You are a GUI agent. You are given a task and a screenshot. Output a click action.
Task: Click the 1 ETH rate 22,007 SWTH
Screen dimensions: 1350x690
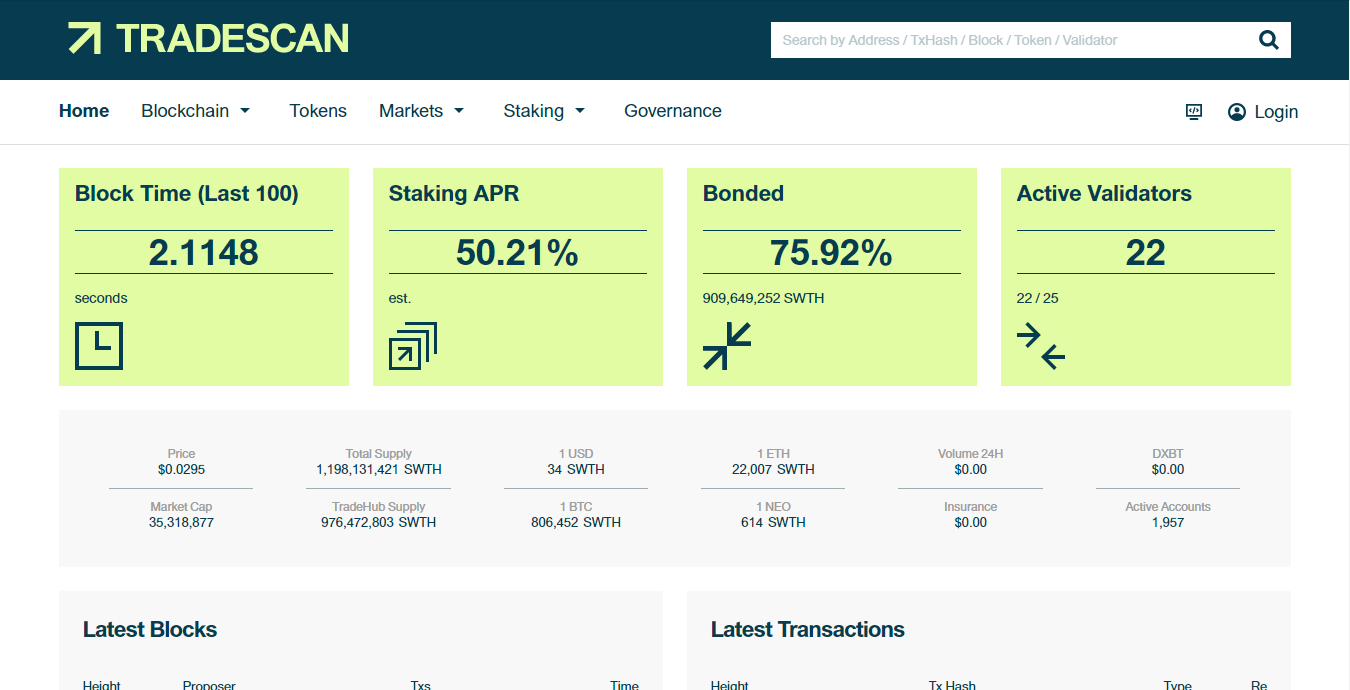[773, 469]
